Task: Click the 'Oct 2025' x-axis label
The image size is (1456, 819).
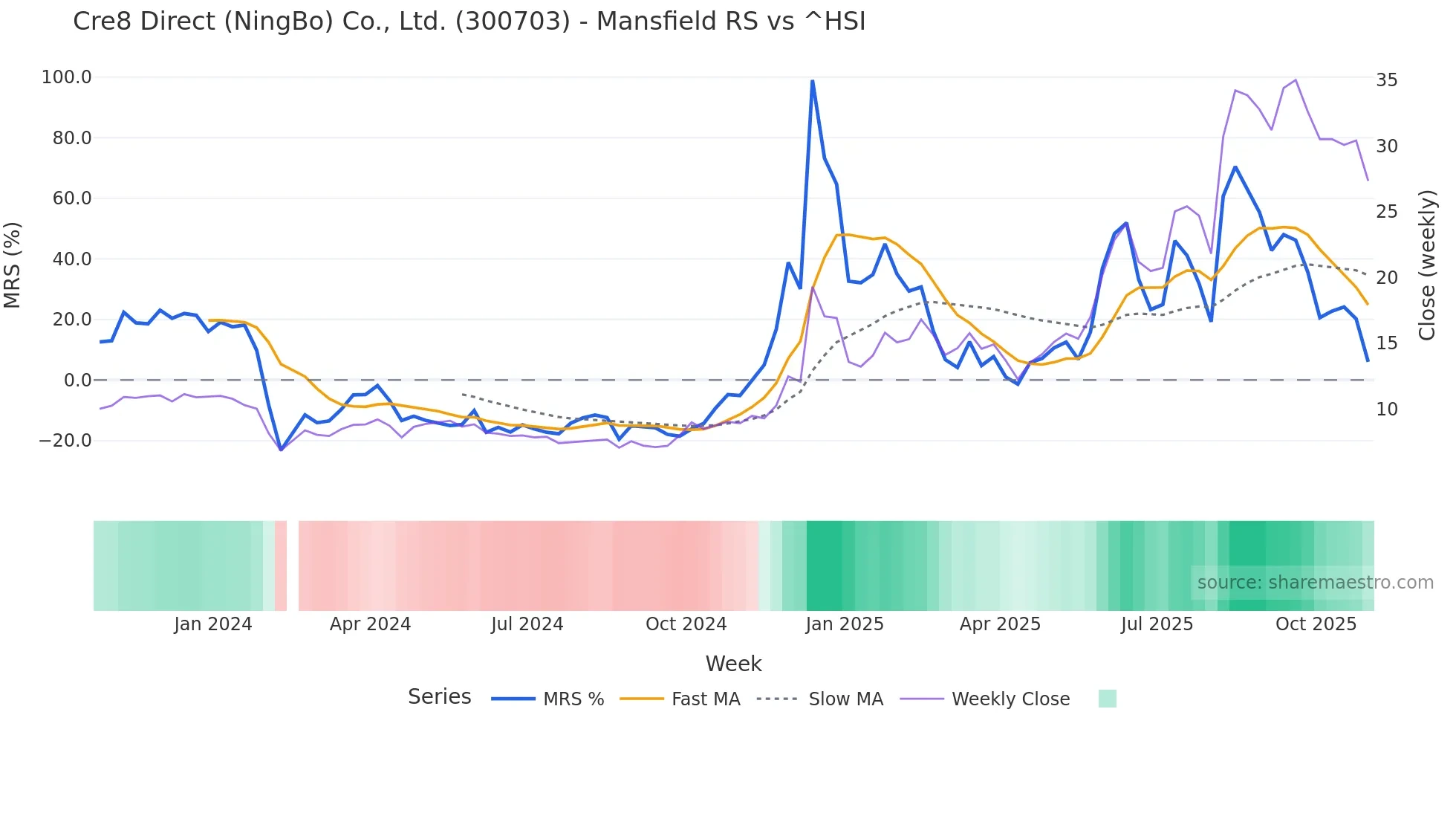Action: [1316, 624]
